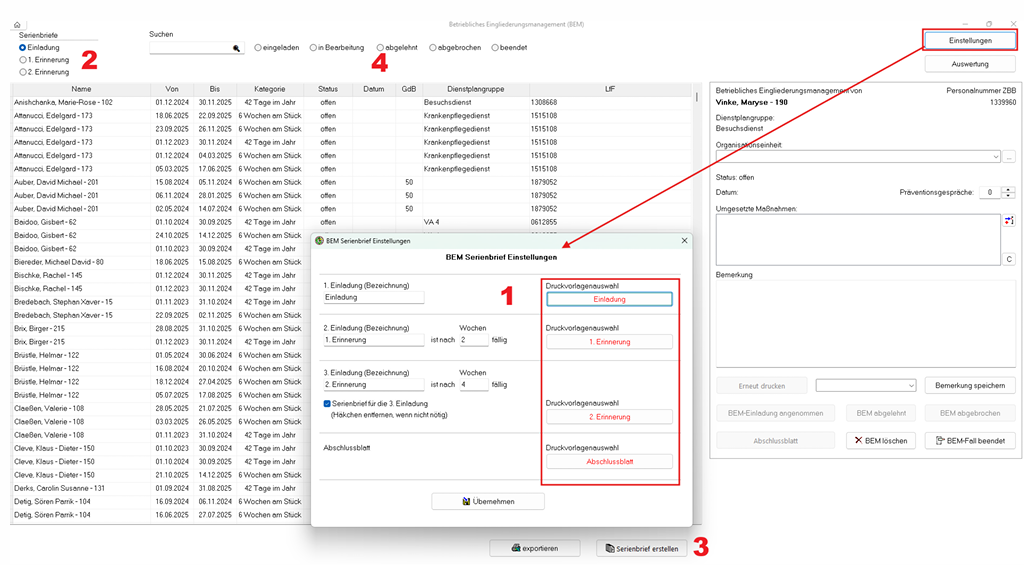
Task: Select Claeßen, Valerie row from 28.05.2025
Action: [x=161, y=408]
